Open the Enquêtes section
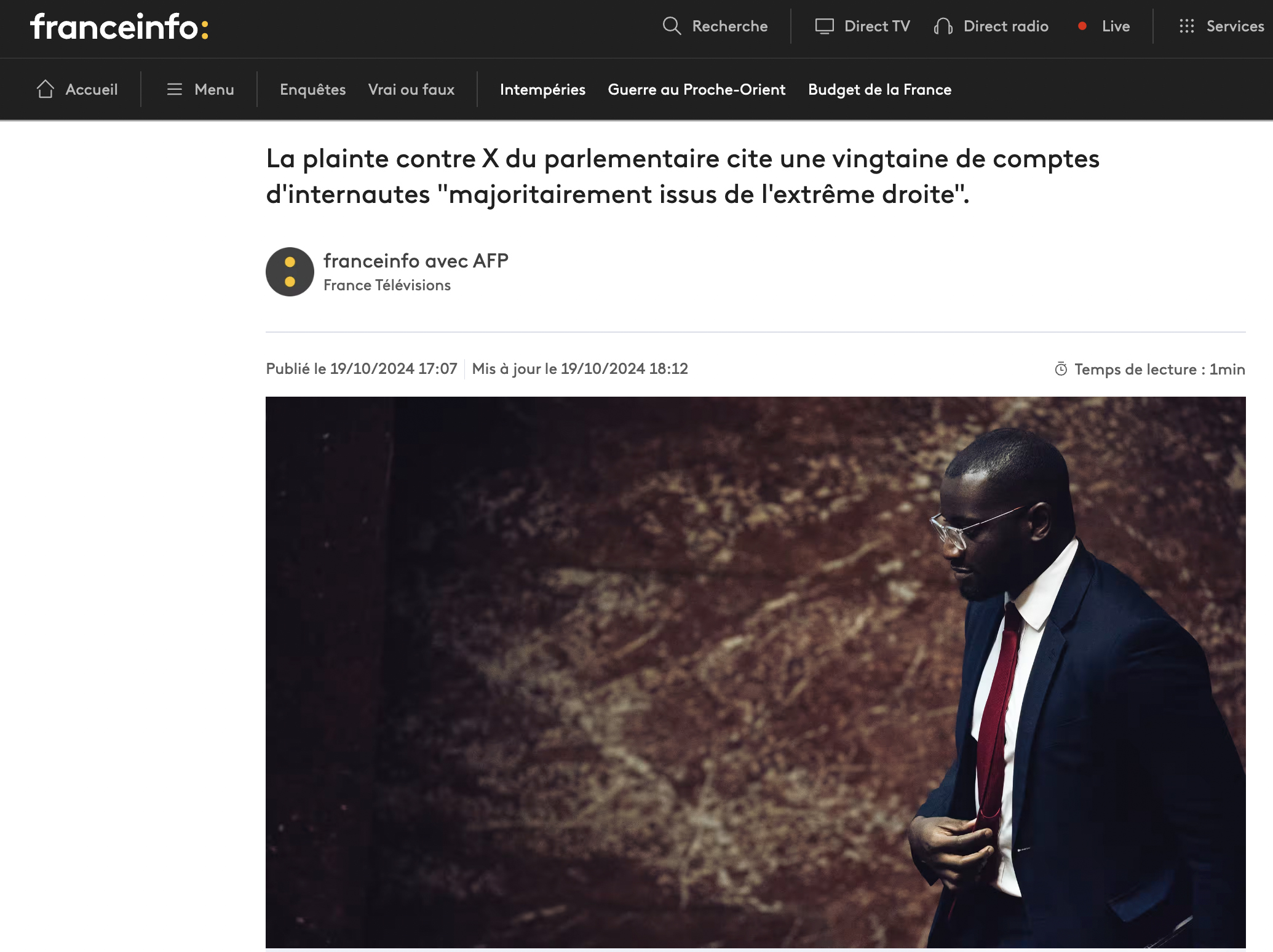The image size is (1273, 952). [312, 90]
